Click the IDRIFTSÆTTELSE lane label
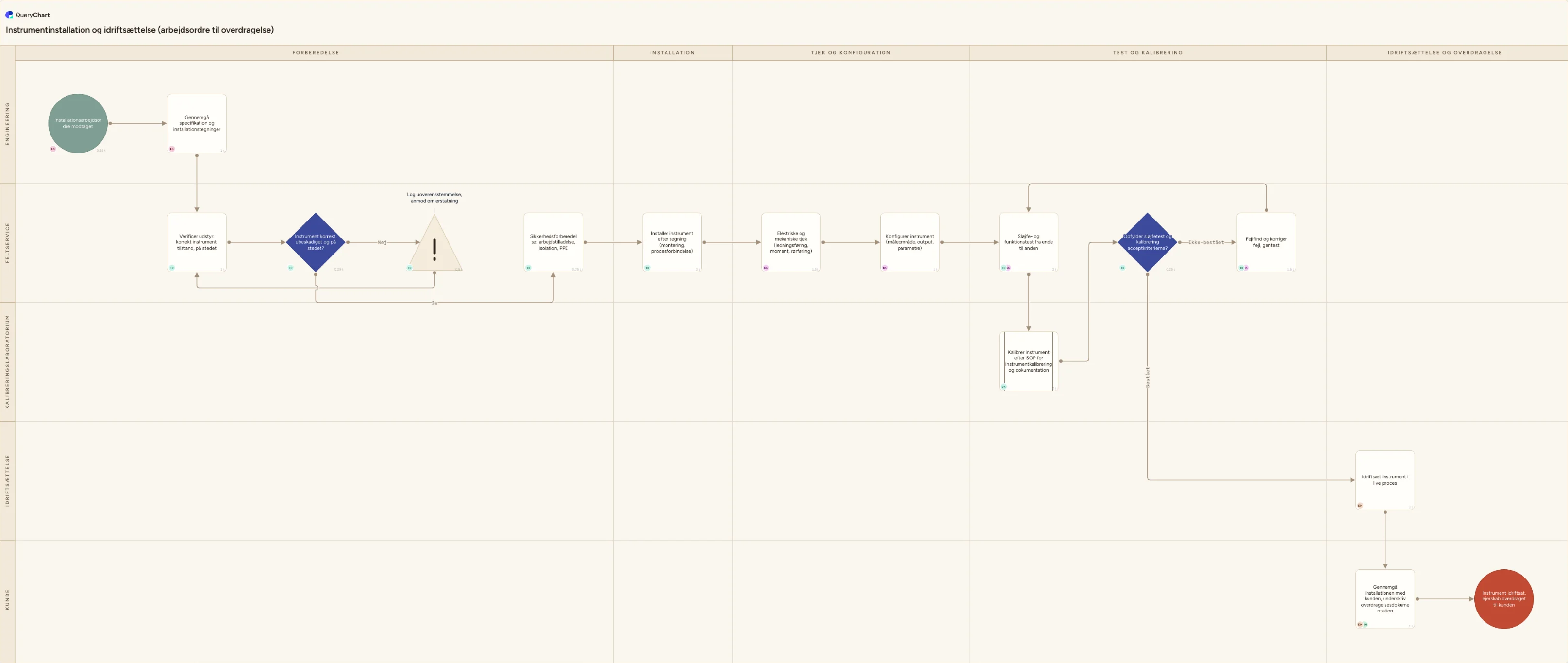 pos(7,480)
